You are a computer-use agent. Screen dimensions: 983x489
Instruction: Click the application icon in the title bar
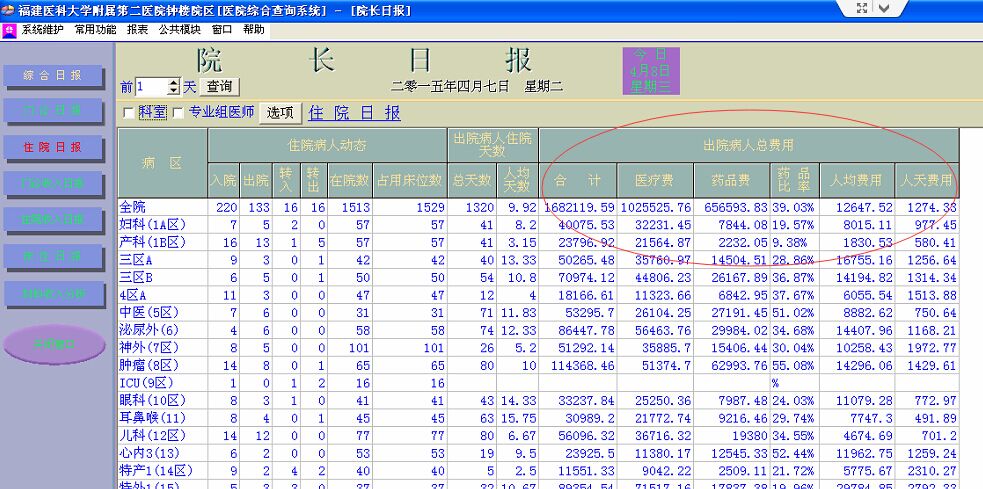[8, 10]
